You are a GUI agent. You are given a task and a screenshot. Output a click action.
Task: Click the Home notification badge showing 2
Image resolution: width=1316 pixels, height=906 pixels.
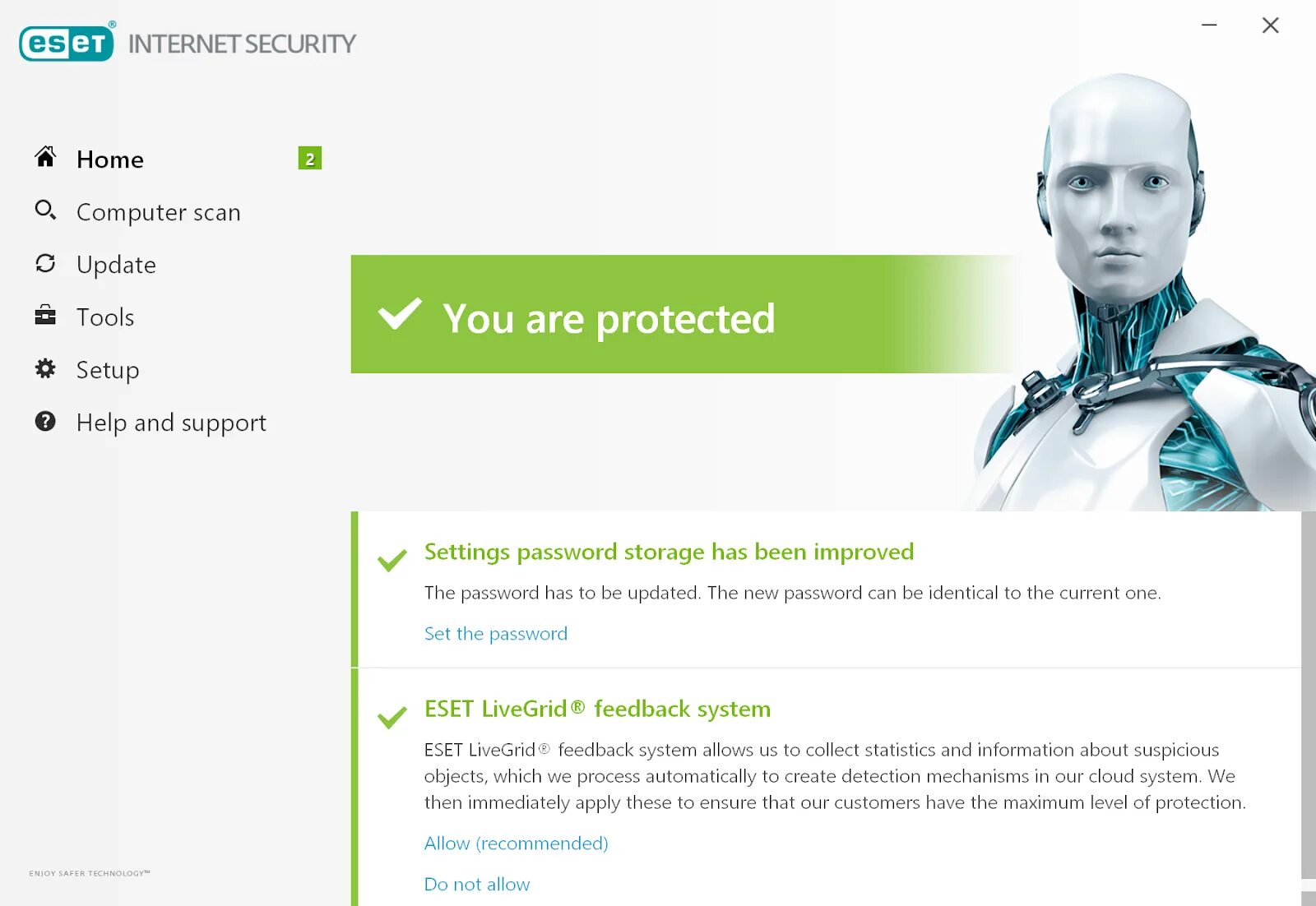coord(309,159)
